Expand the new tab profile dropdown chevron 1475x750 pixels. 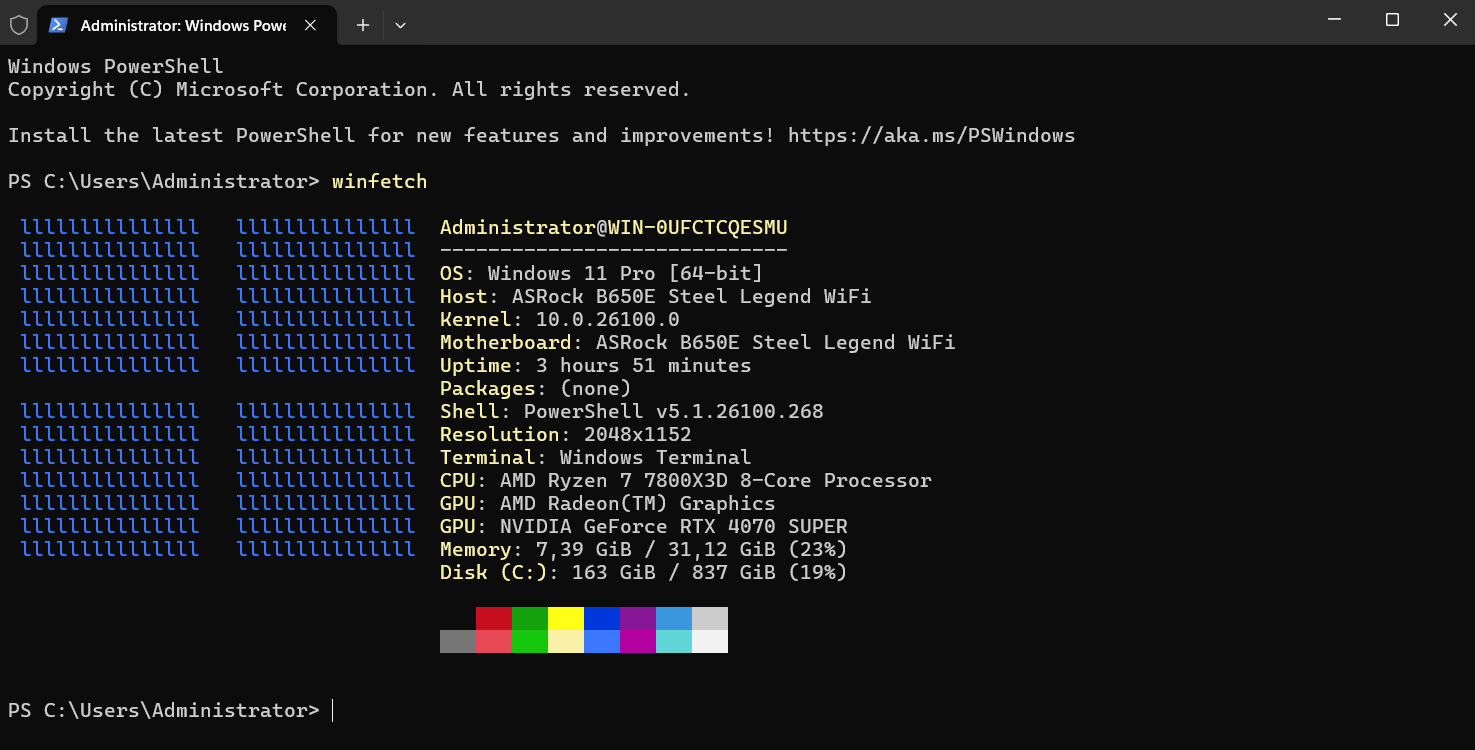400,25
